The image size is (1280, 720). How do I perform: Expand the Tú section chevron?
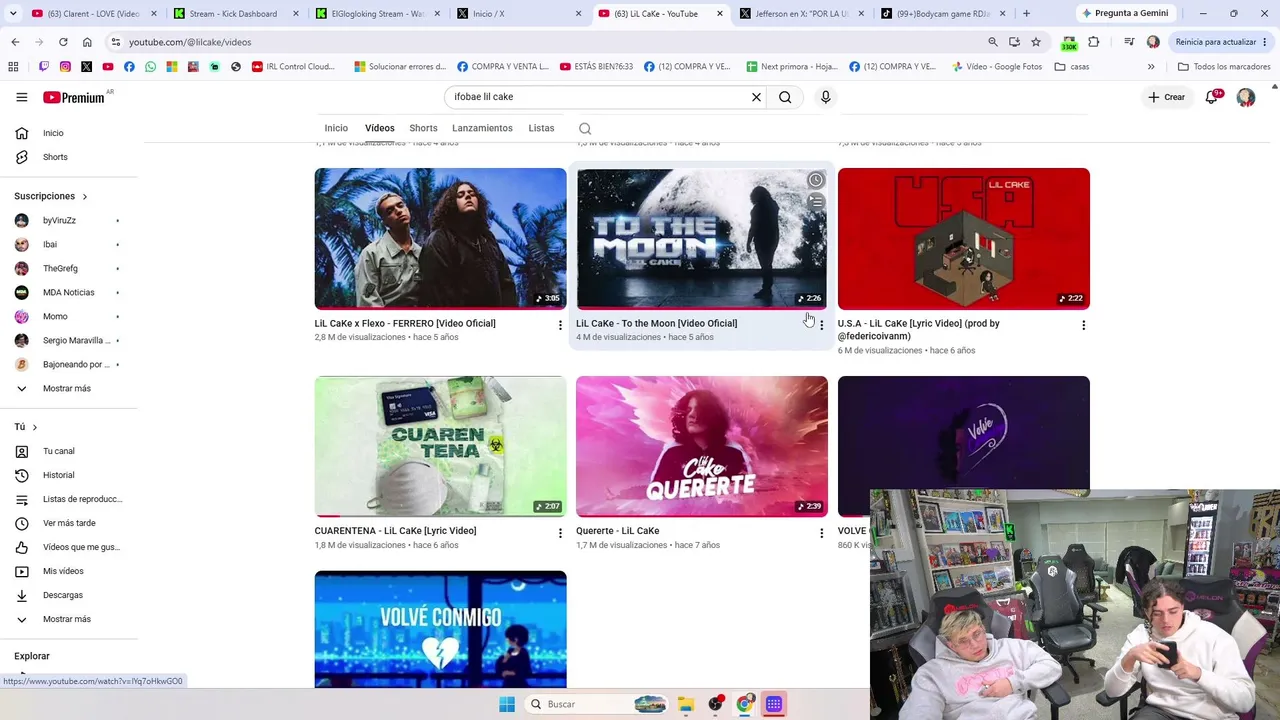click(x=35, y=427)
